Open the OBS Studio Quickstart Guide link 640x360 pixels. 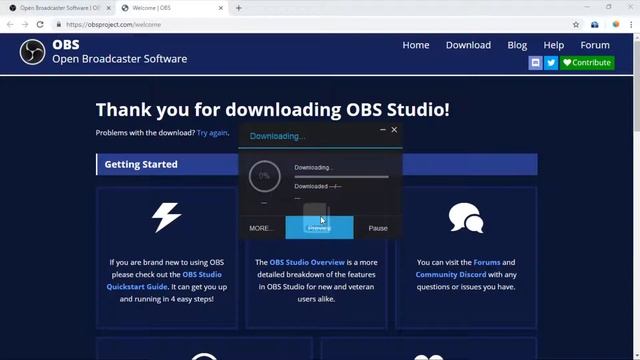[164, 280]
